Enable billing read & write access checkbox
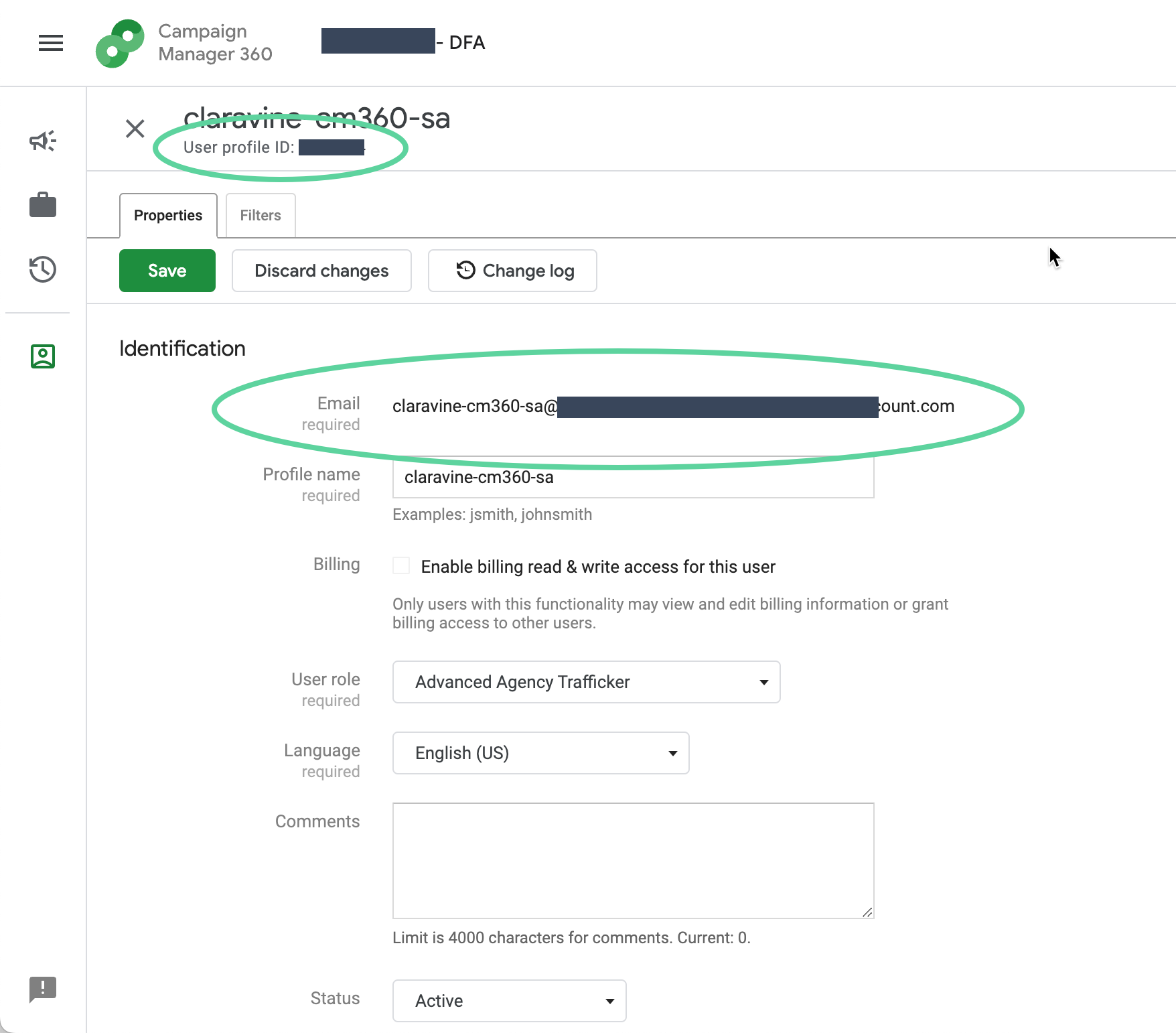Screen dimensions: 1176x1033 click(401, 566)
